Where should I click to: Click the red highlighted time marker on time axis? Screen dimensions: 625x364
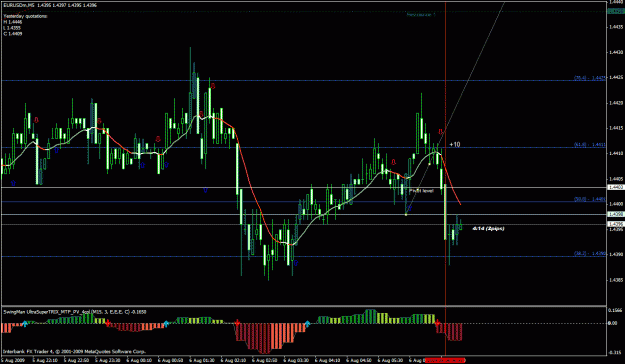[445, 360]
